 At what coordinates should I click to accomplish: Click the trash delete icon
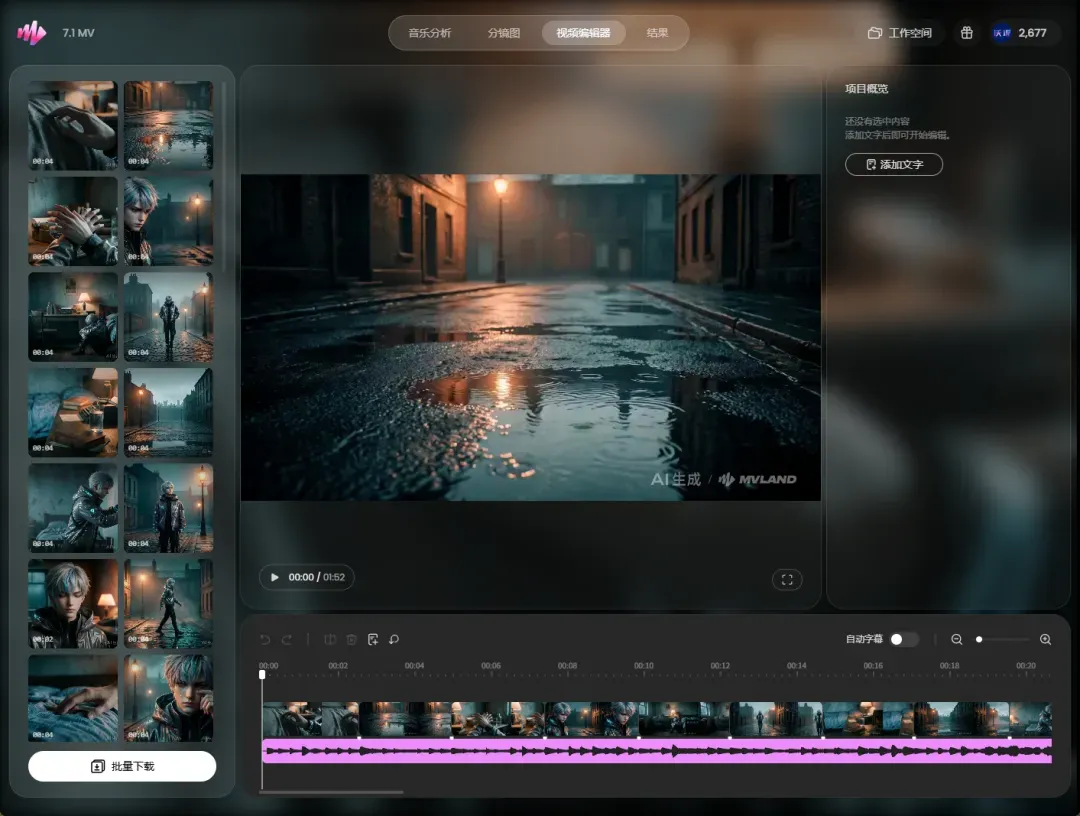[x=351, y=640]
